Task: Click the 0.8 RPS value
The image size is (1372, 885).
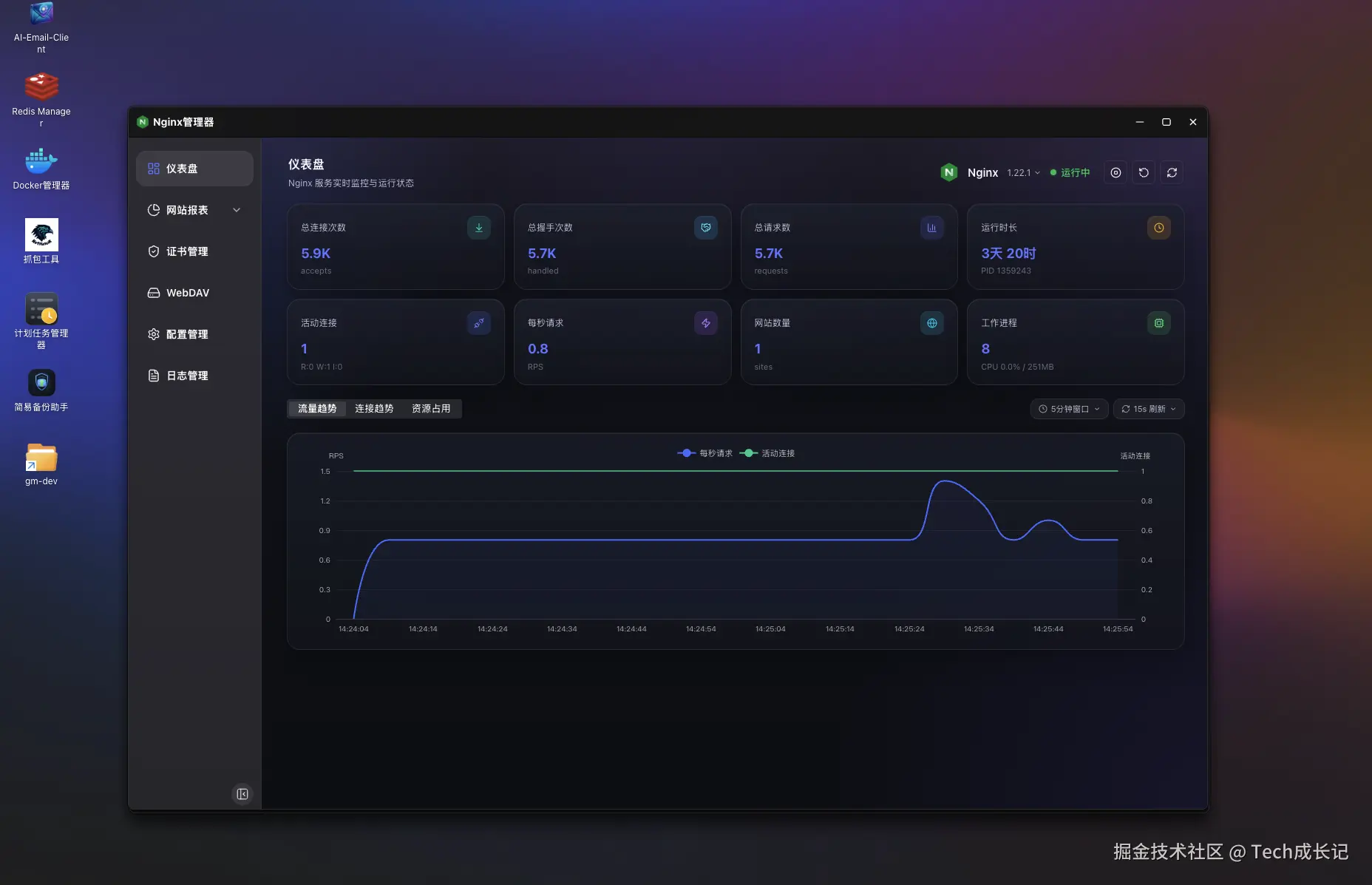Action: (x=538, y=348)
